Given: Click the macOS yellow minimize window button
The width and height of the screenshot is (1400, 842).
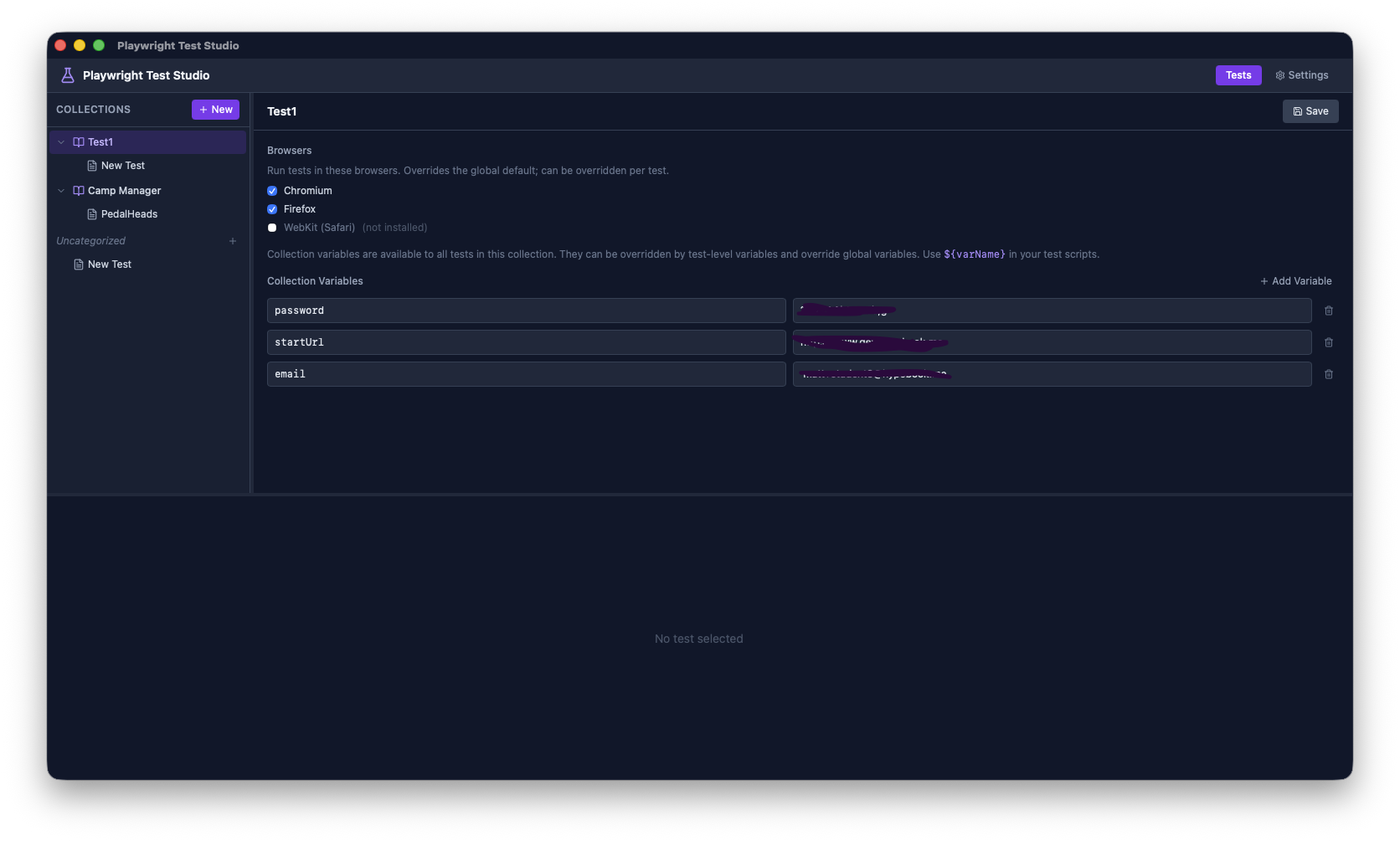Looking at the screenshot, I should pos(80,45).
